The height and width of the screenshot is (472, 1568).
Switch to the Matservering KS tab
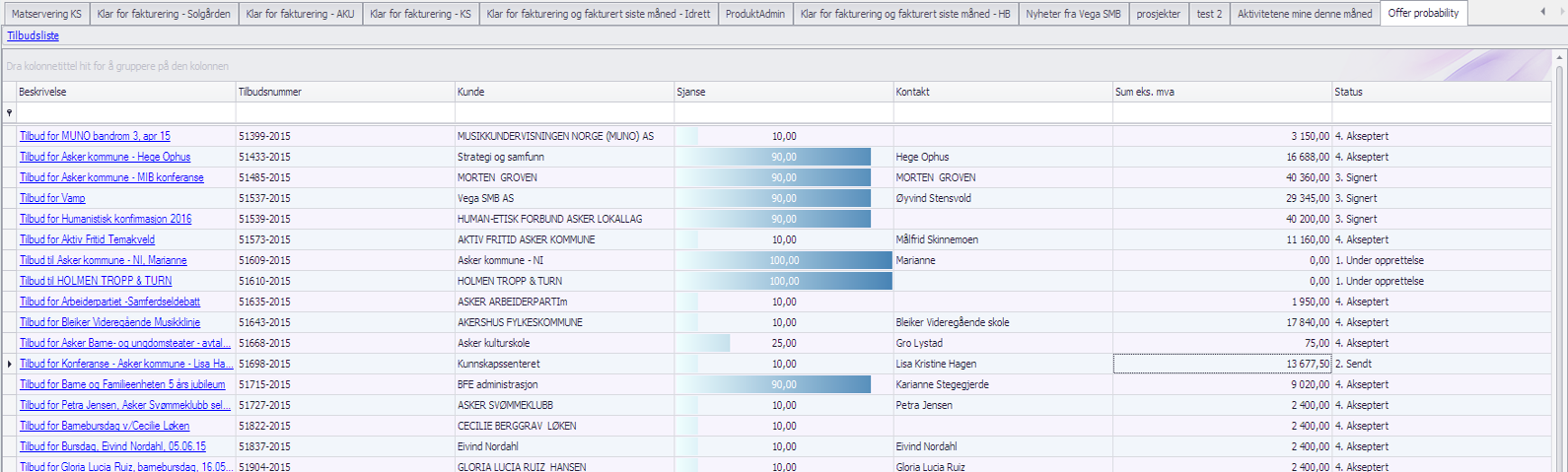click(46, 14)
